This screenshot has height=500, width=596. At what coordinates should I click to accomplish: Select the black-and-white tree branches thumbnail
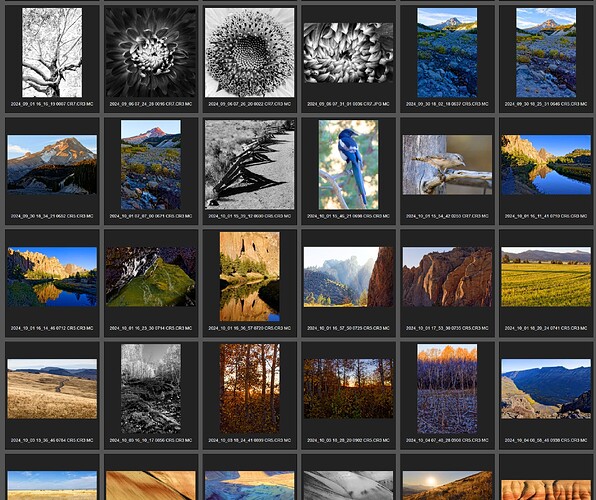point(52,52)
